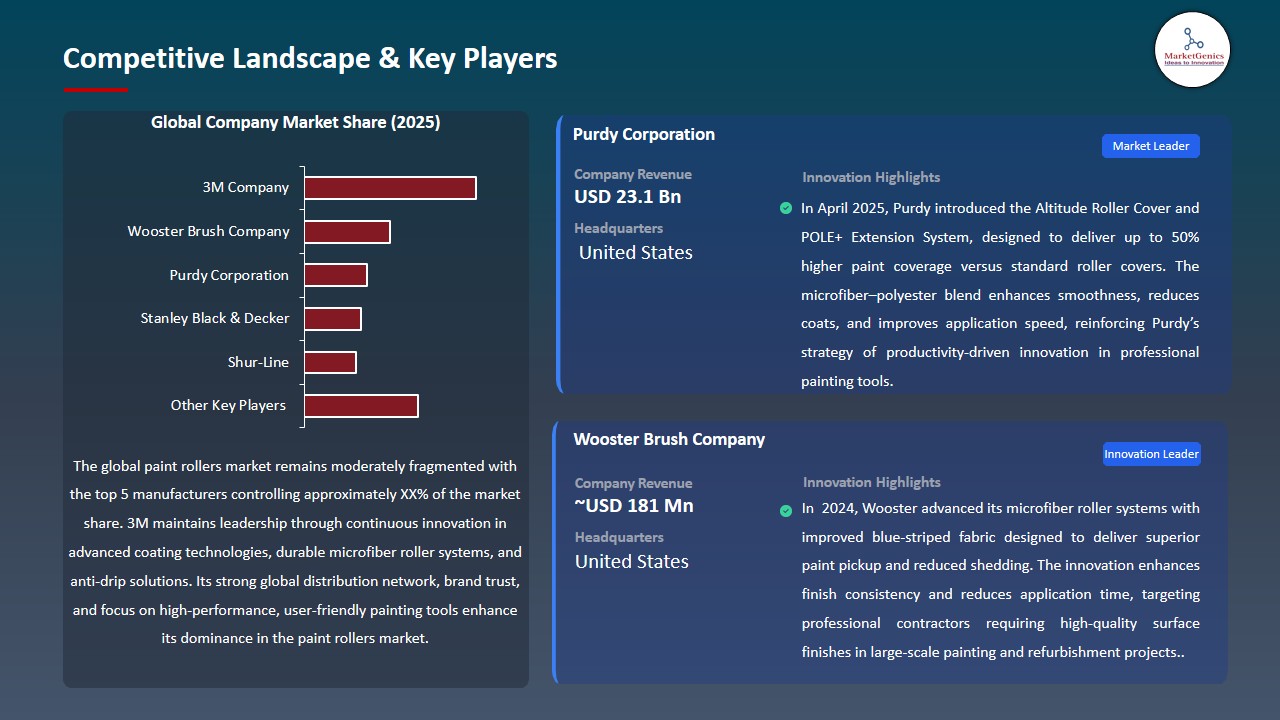Click the green check icon in Purdy card

tap(786, 208)
